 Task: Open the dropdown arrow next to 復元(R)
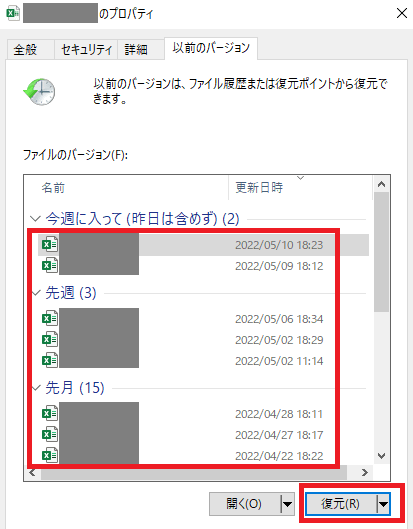(x=383, y=504)
